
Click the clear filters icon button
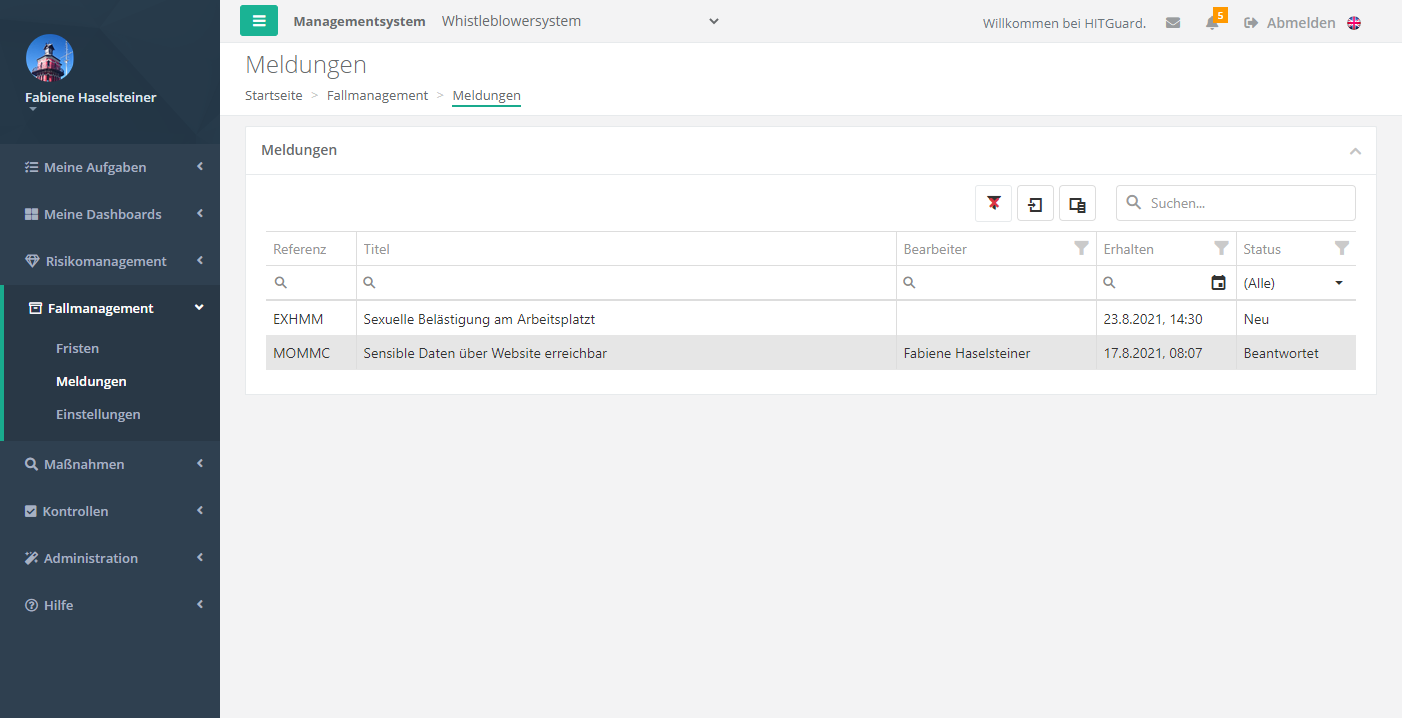(x=993, y=203)
